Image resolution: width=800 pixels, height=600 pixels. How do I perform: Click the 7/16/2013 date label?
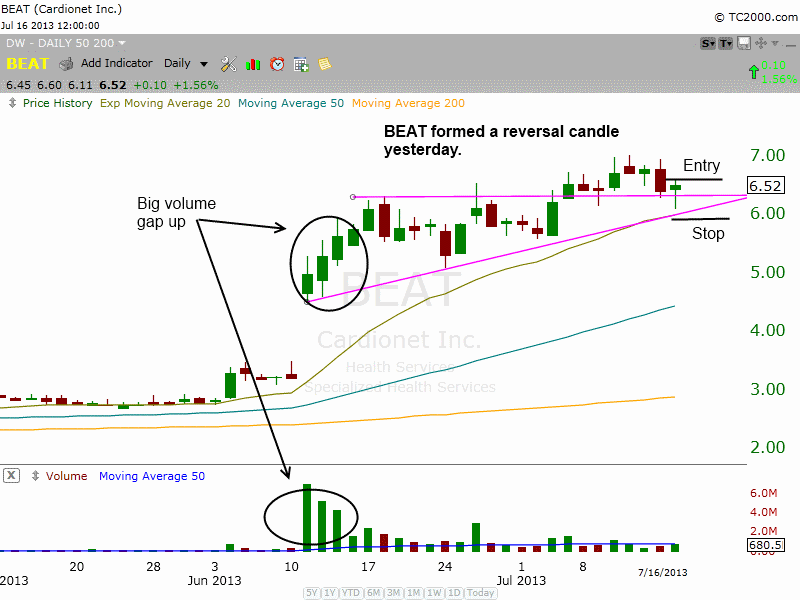coord(663,572)
